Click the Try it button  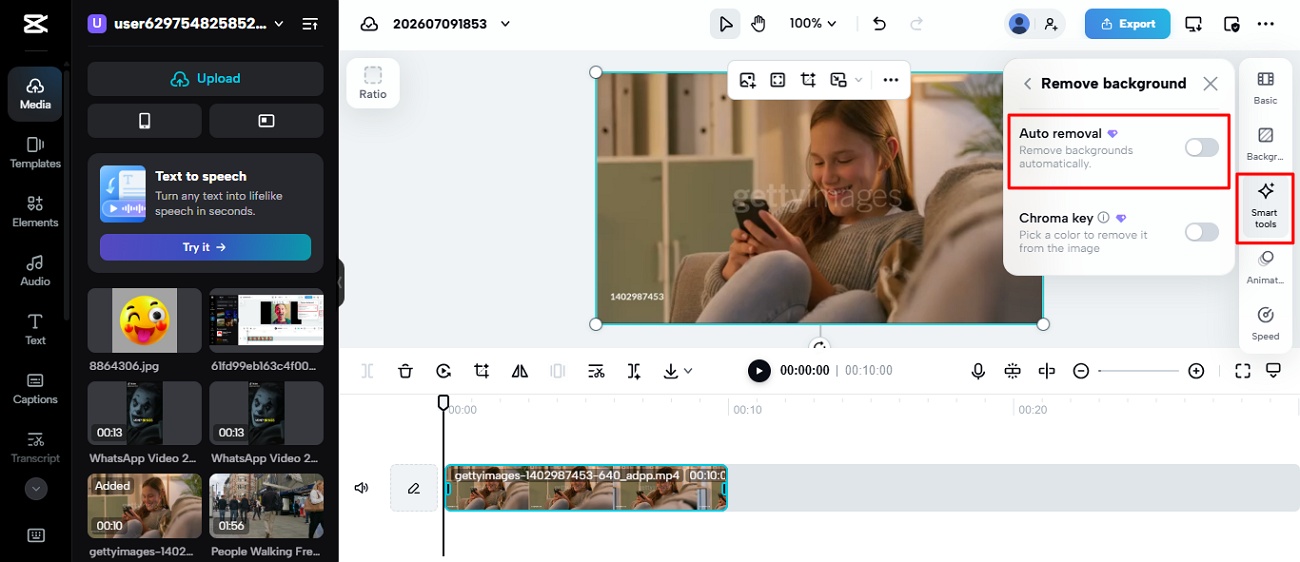tap(205, 247)
